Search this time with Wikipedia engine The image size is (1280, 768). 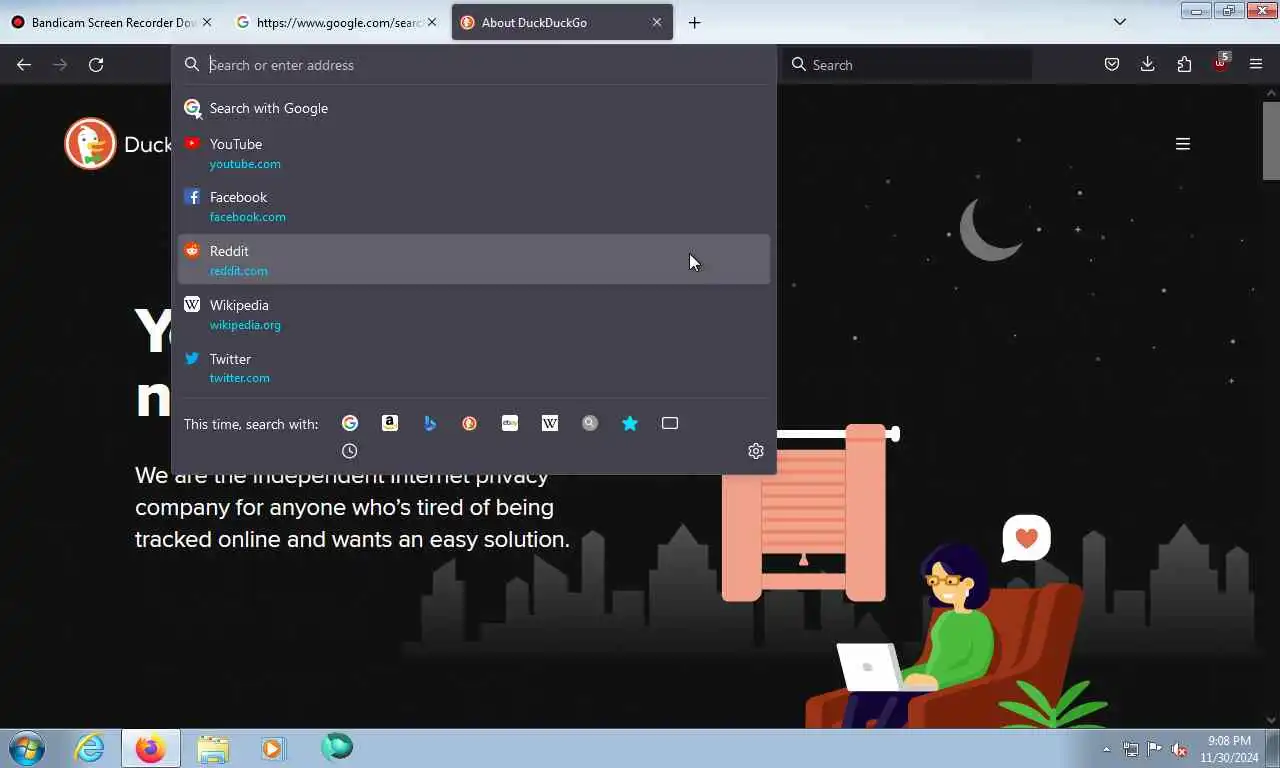pyautogui.click(x=550, y=423)
